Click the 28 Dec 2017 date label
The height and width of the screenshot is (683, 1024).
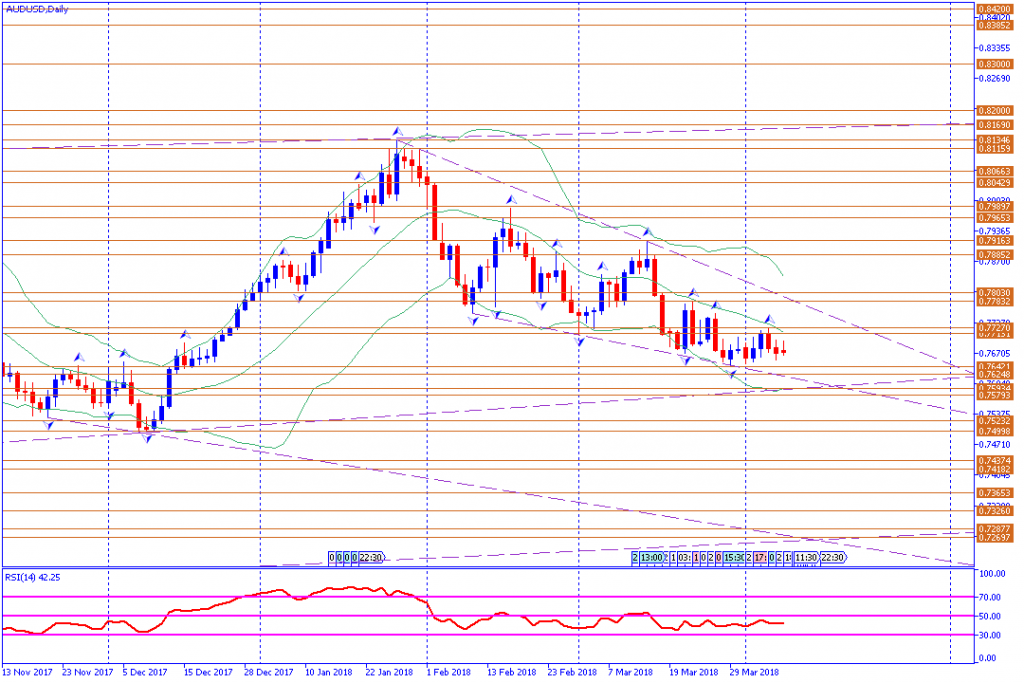[x=269, y=672]
